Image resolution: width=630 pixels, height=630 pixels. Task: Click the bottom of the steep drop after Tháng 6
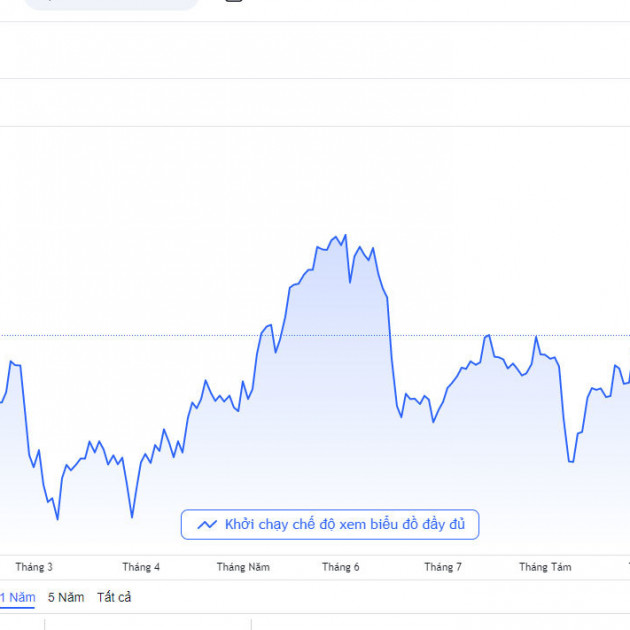pos(401,416)
